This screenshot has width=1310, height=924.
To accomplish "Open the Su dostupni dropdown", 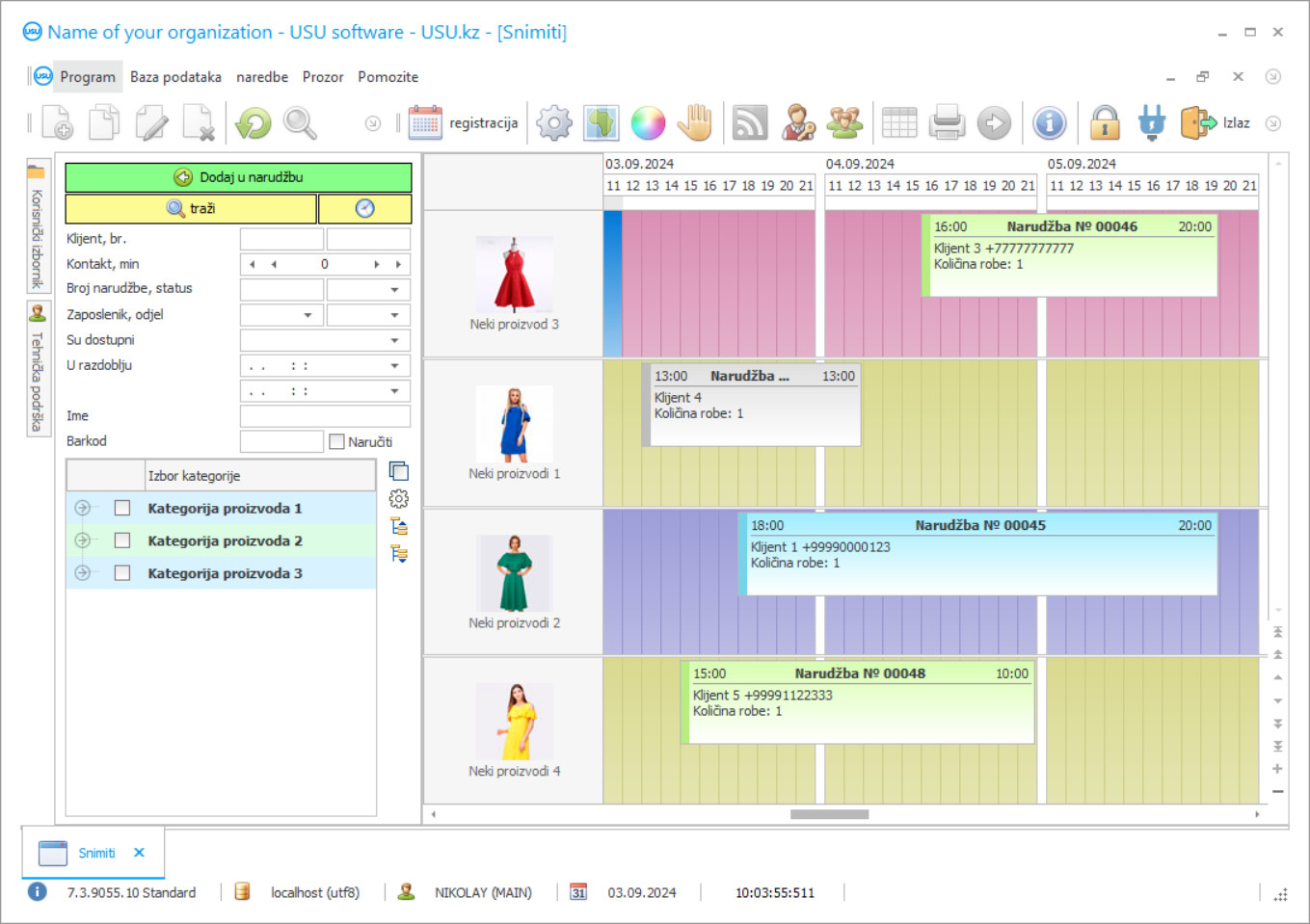I will tap(394, 340).
